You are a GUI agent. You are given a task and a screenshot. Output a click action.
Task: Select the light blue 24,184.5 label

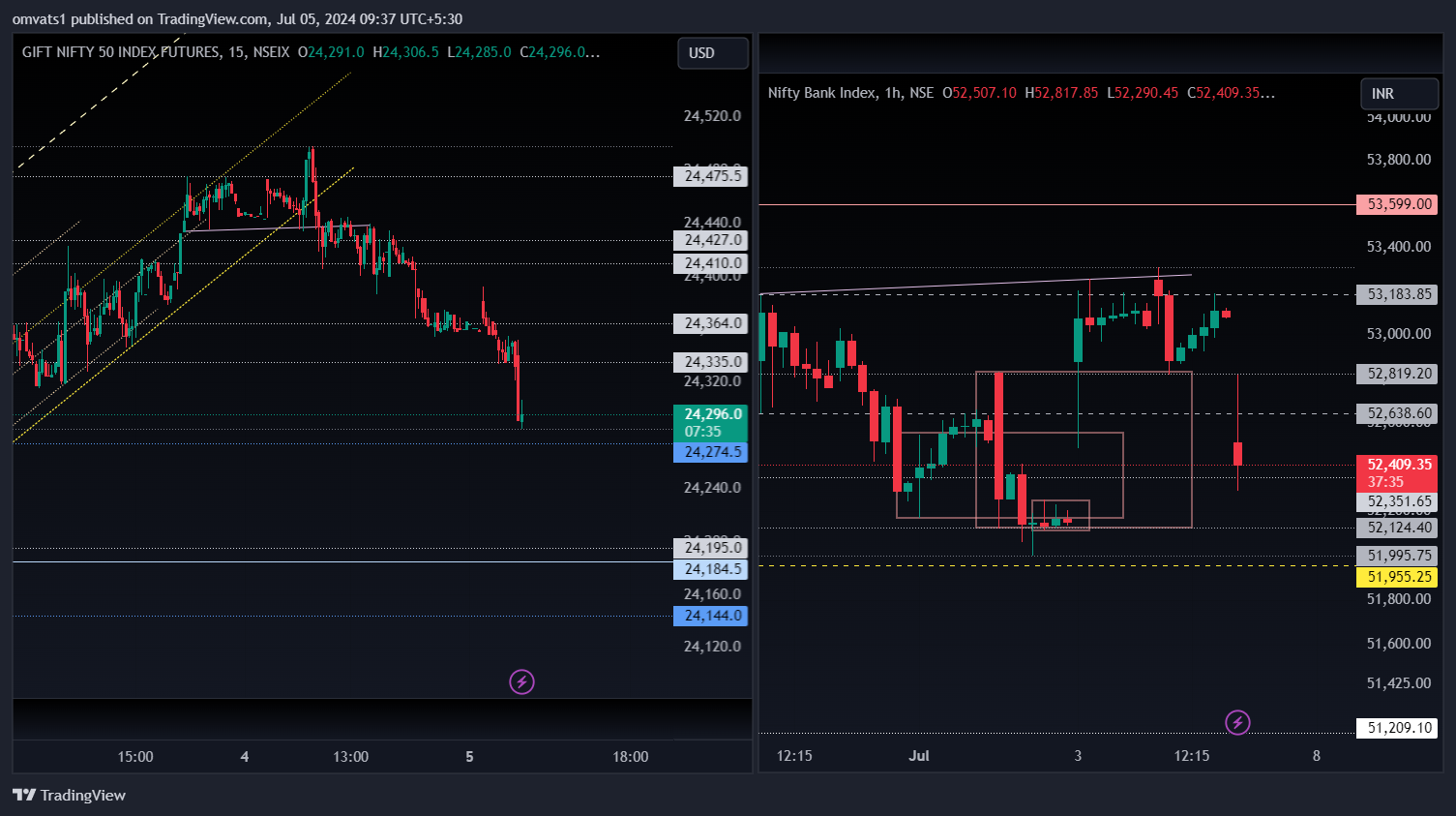pos(711,569)
